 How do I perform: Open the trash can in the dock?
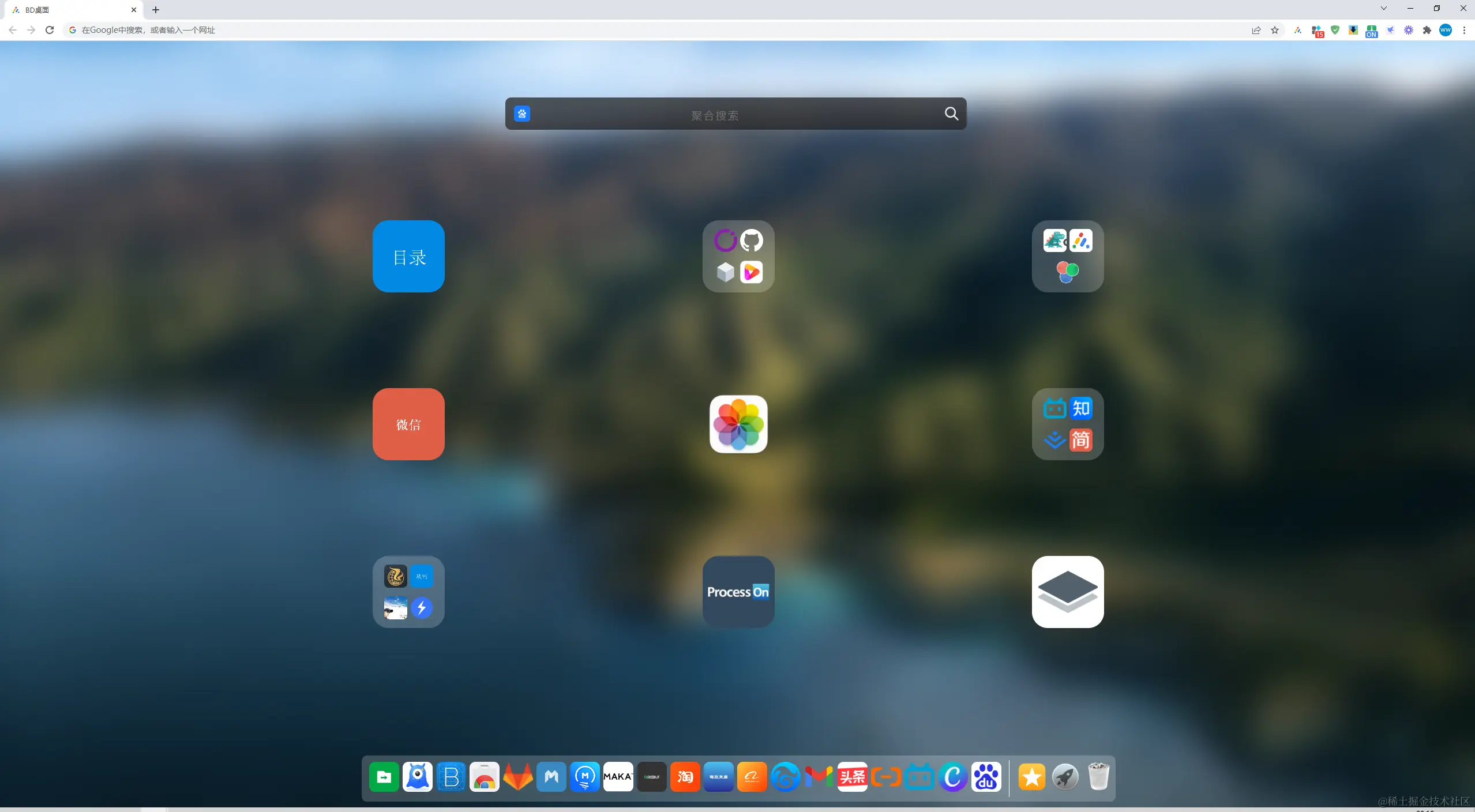tap(1098, 777)
